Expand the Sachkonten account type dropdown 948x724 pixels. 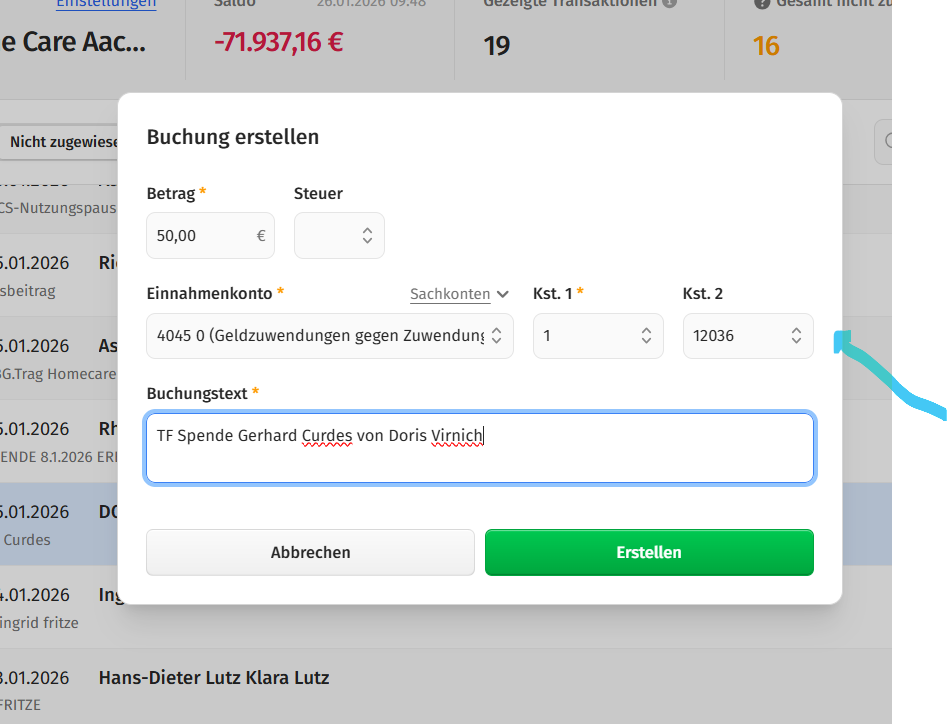(x=459, y=294)
